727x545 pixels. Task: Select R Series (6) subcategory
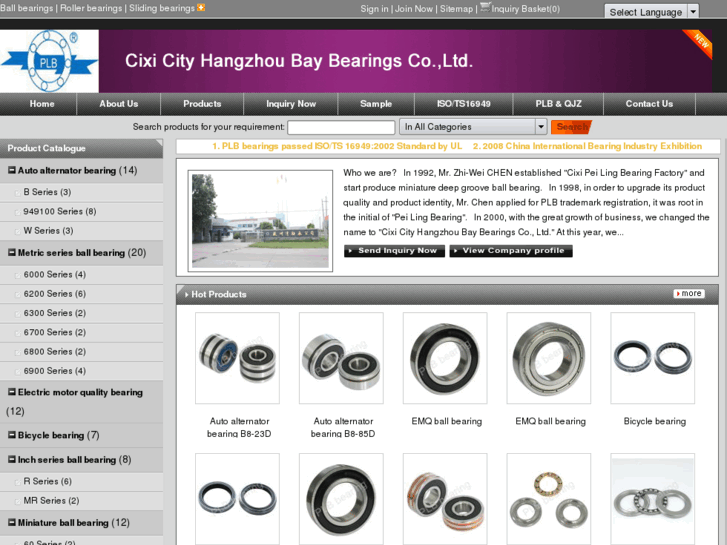[x=48, y=481]
